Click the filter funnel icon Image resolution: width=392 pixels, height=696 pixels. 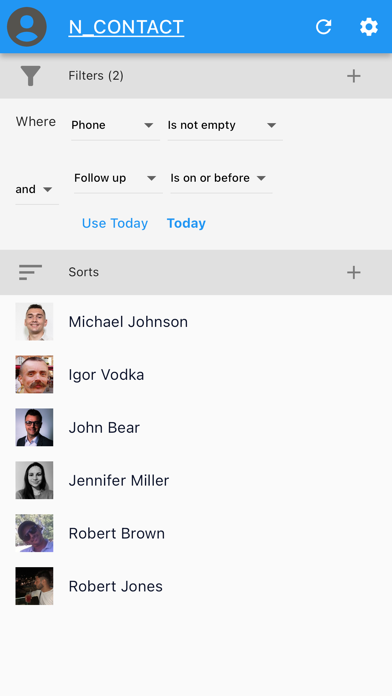coord(30,76)
